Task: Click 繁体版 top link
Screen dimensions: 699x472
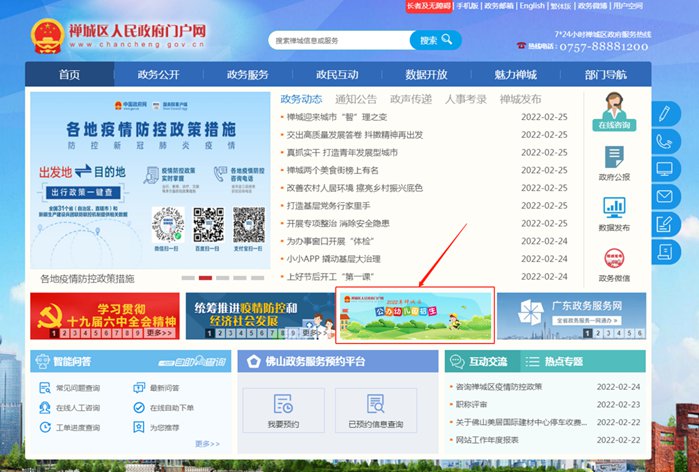Action: point(561,6)
